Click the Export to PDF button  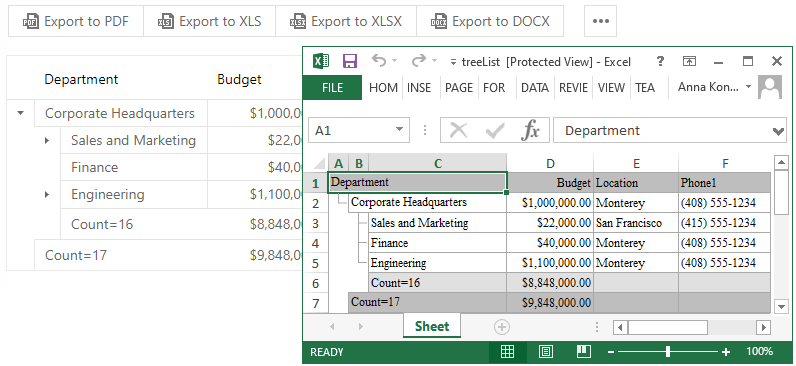(x=76, y=21)
